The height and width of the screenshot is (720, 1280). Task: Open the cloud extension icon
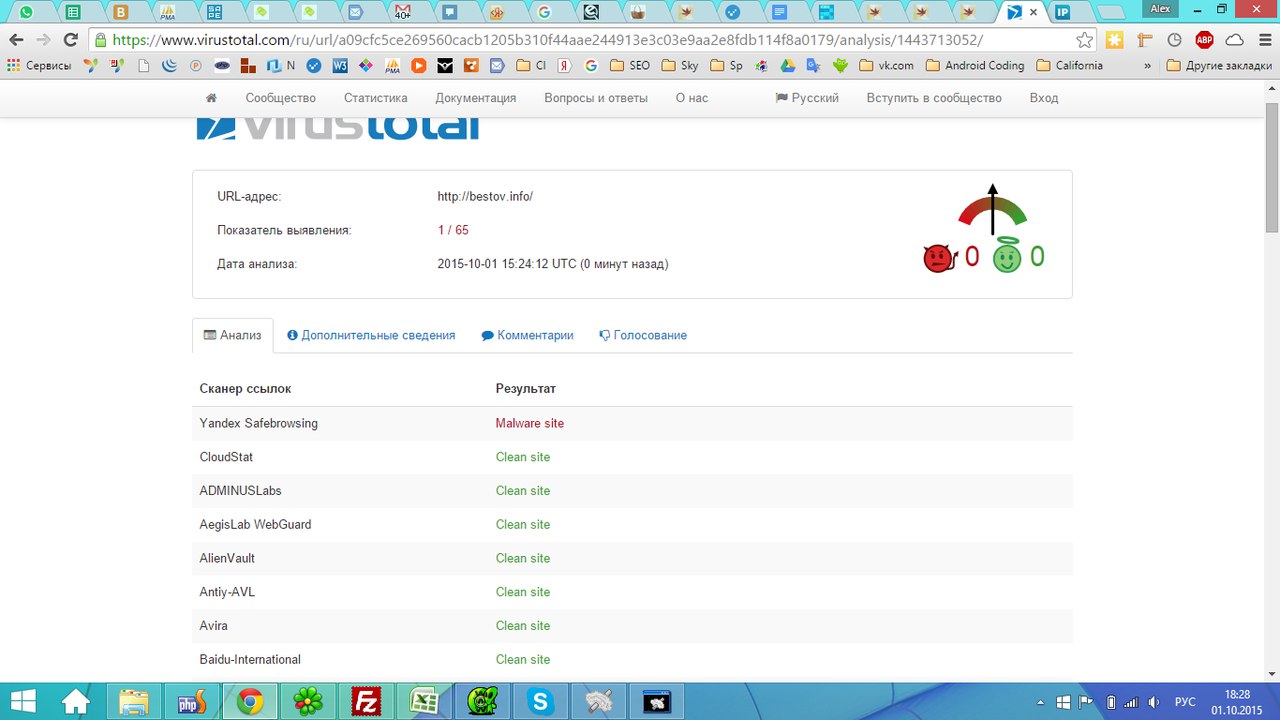coord(1234,40)
